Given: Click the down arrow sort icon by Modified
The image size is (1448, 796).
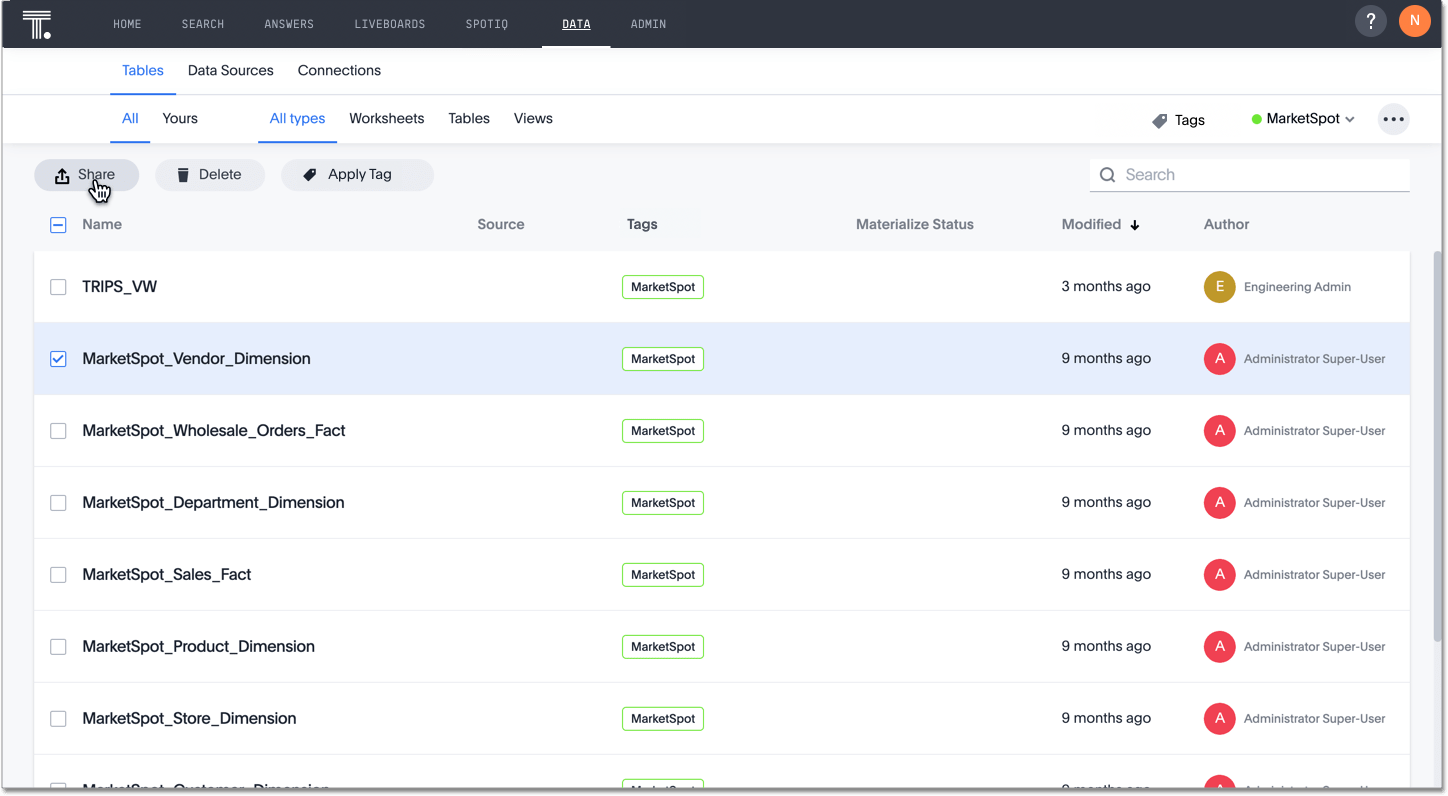Looking at the screenshot, I should tap(1135, 225).
